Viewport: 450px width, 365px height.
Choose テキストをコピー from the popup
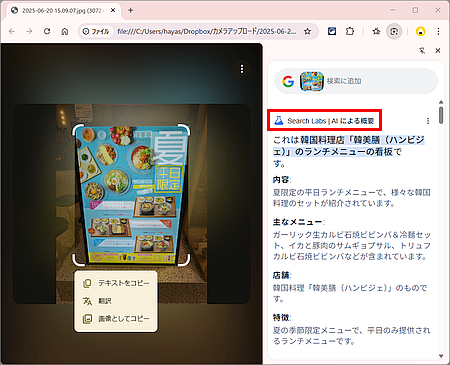(x=116, y=283)
